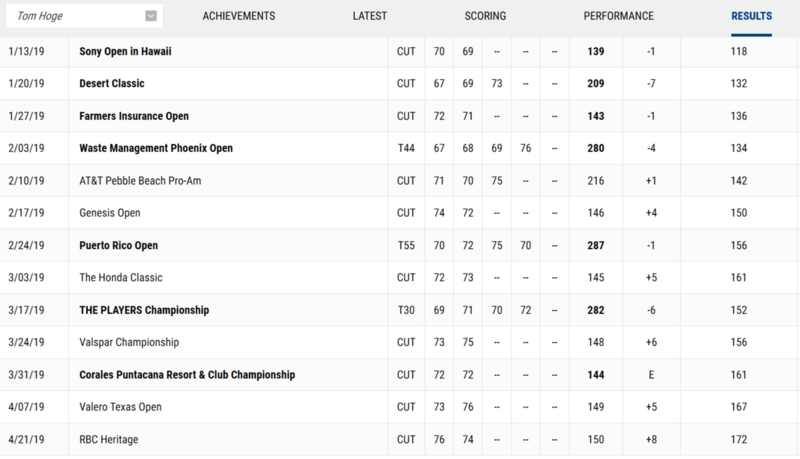This screenshot has height=459, width=800.
Task: Click The Honda Classic tournament
Action: pos(120,278)
